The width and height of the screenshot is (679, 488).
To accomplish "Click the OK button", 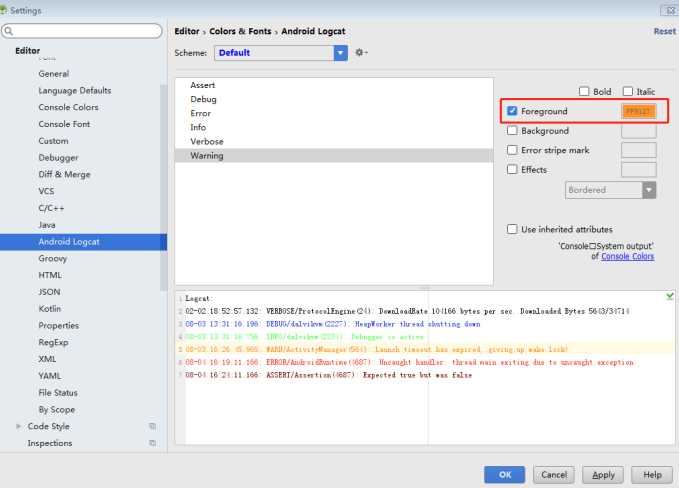I will coord(504,475).
